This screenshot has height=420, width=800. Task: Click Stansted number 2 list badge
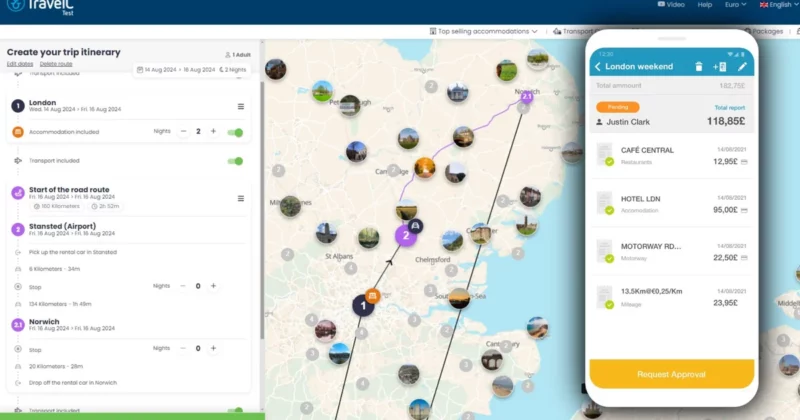(18, 230)
